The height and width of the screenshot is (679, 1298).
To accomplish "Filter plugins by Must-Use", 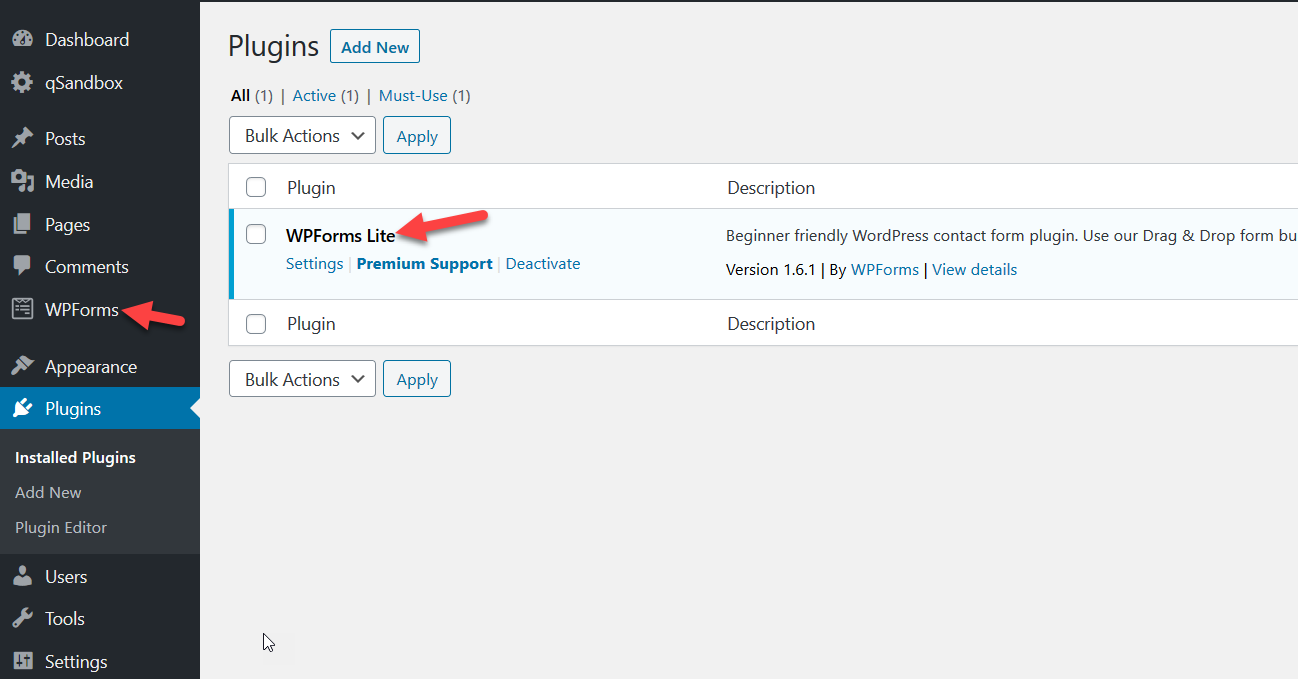I will click(413, 96).
